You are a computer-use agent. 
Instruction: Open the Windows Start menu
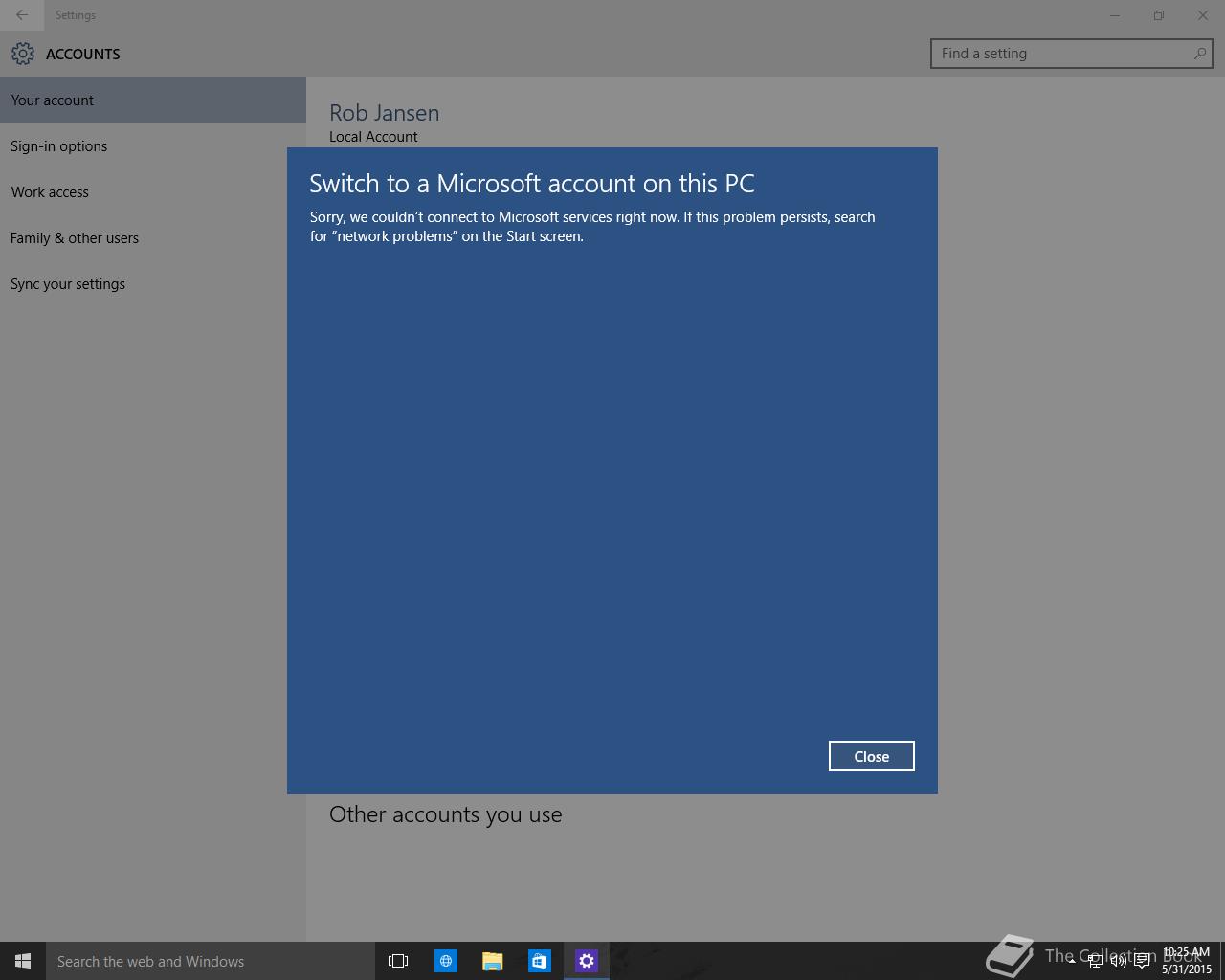tap(23, 961)
